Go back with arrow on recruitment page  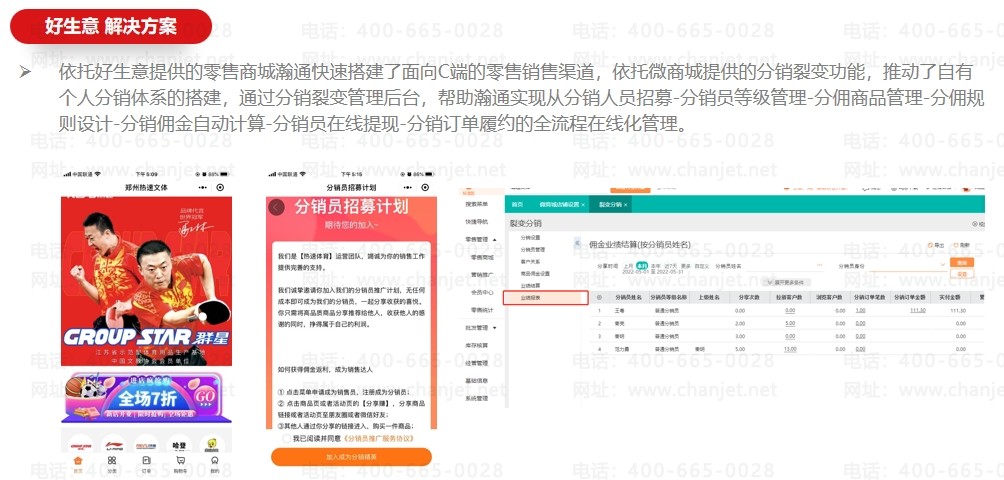[x=276, y=207]
